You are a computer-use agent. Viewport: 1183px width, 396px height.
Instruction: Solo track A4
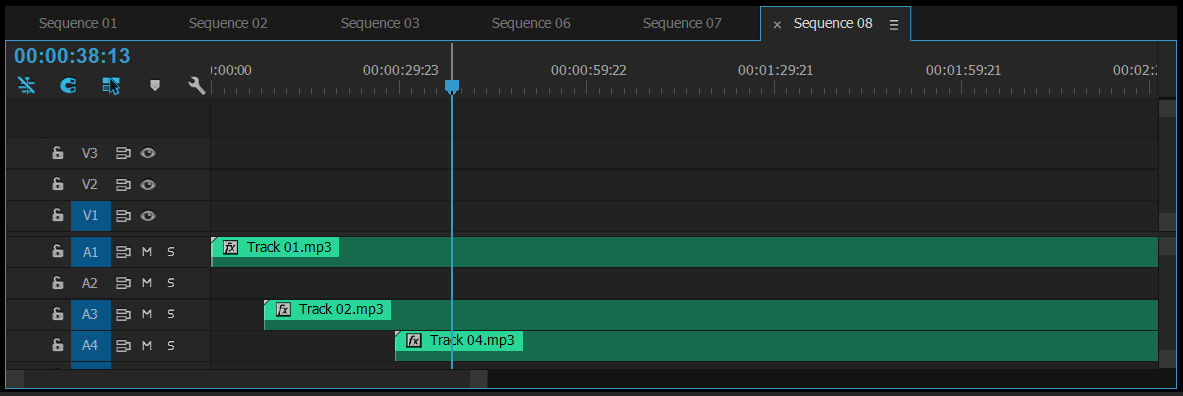[171, 345]
